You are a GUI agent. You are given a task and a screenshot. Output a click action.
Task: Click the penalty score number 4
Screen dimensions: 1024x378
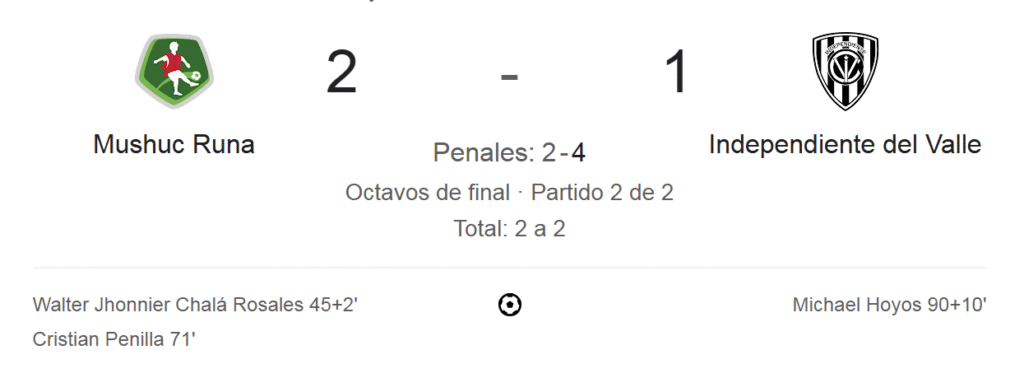[x=578, y=153]
